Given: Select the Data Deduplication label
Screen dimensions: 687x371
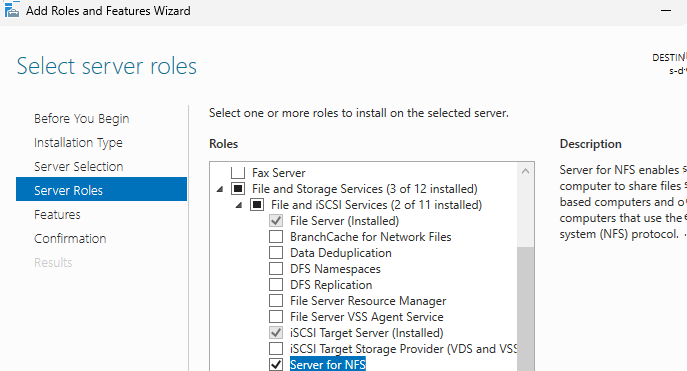Looking at the screenshot, I should click(x=341, y=253).
